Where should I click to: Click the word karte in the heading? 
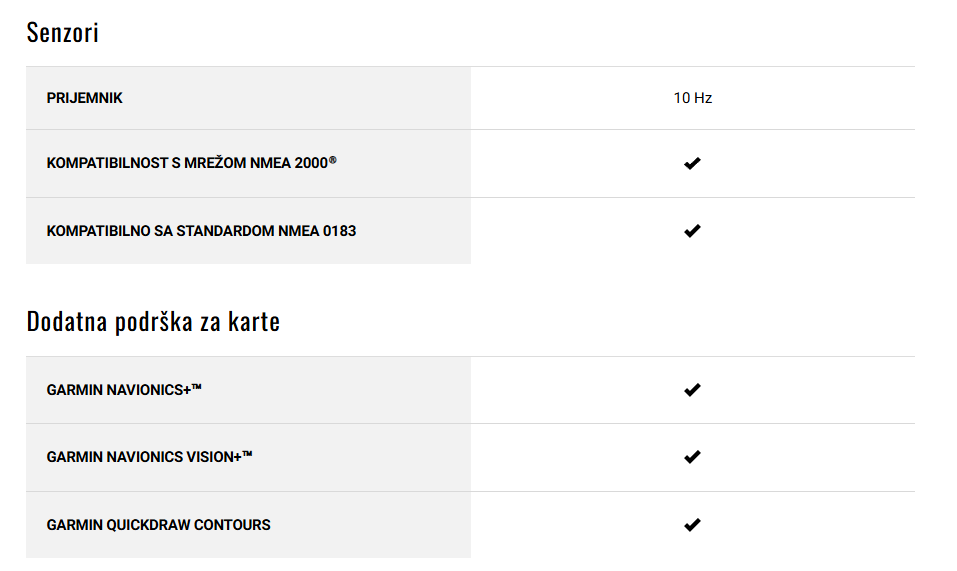[254, 321]
